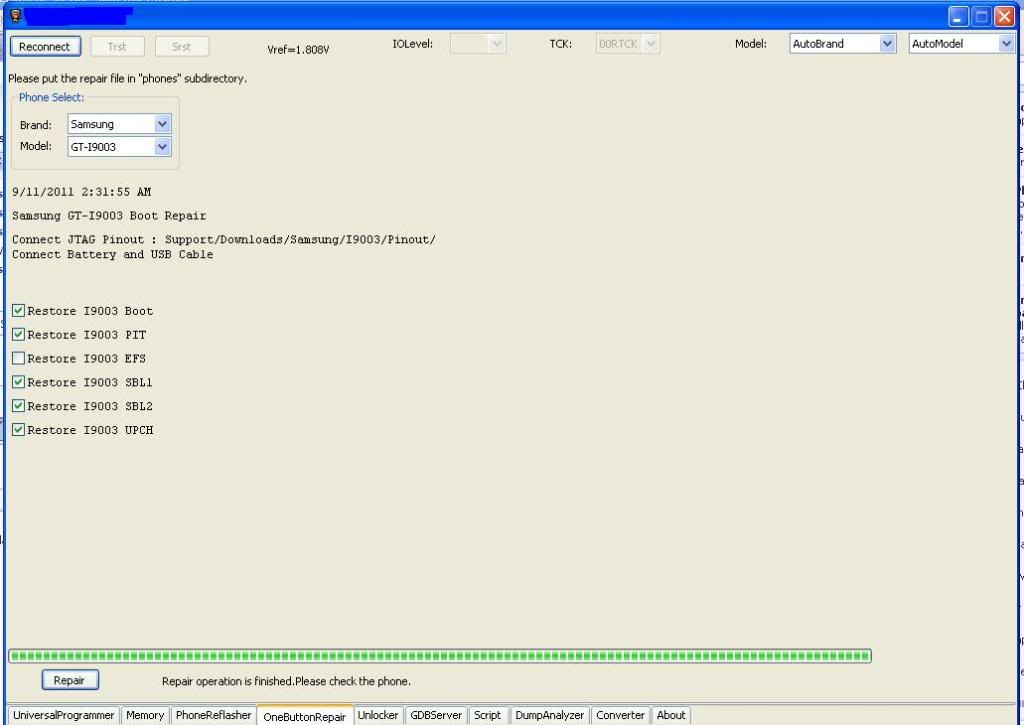Click the 'Connect Battery and USB Cable' line
Image resolution: width=1024 pixels, height=725 pixels.
[112, 255]
